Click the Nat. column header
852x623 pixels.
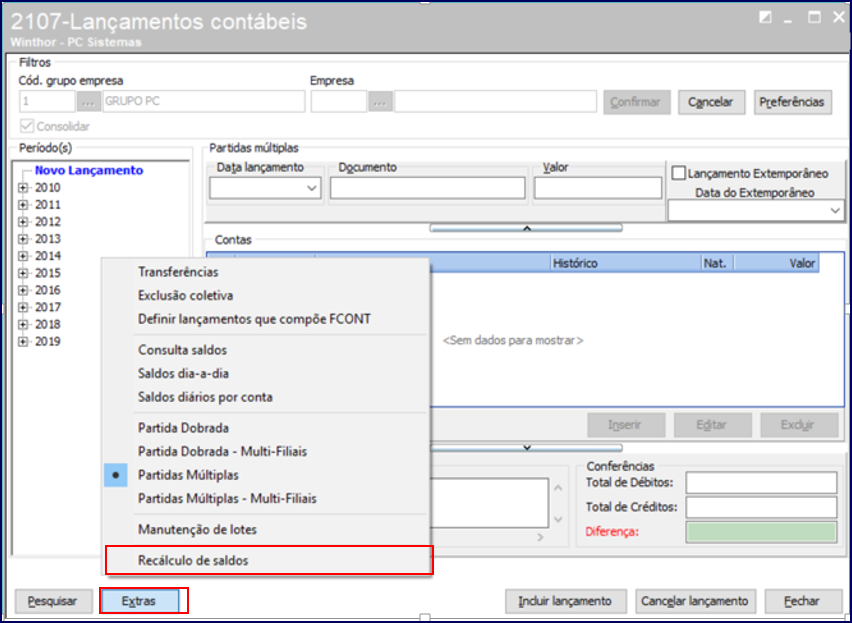(x=717, y=263)
